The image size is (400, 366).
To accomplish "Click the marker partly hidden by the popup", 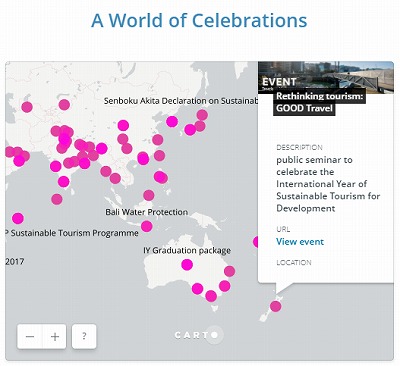I will click(256, 242).
